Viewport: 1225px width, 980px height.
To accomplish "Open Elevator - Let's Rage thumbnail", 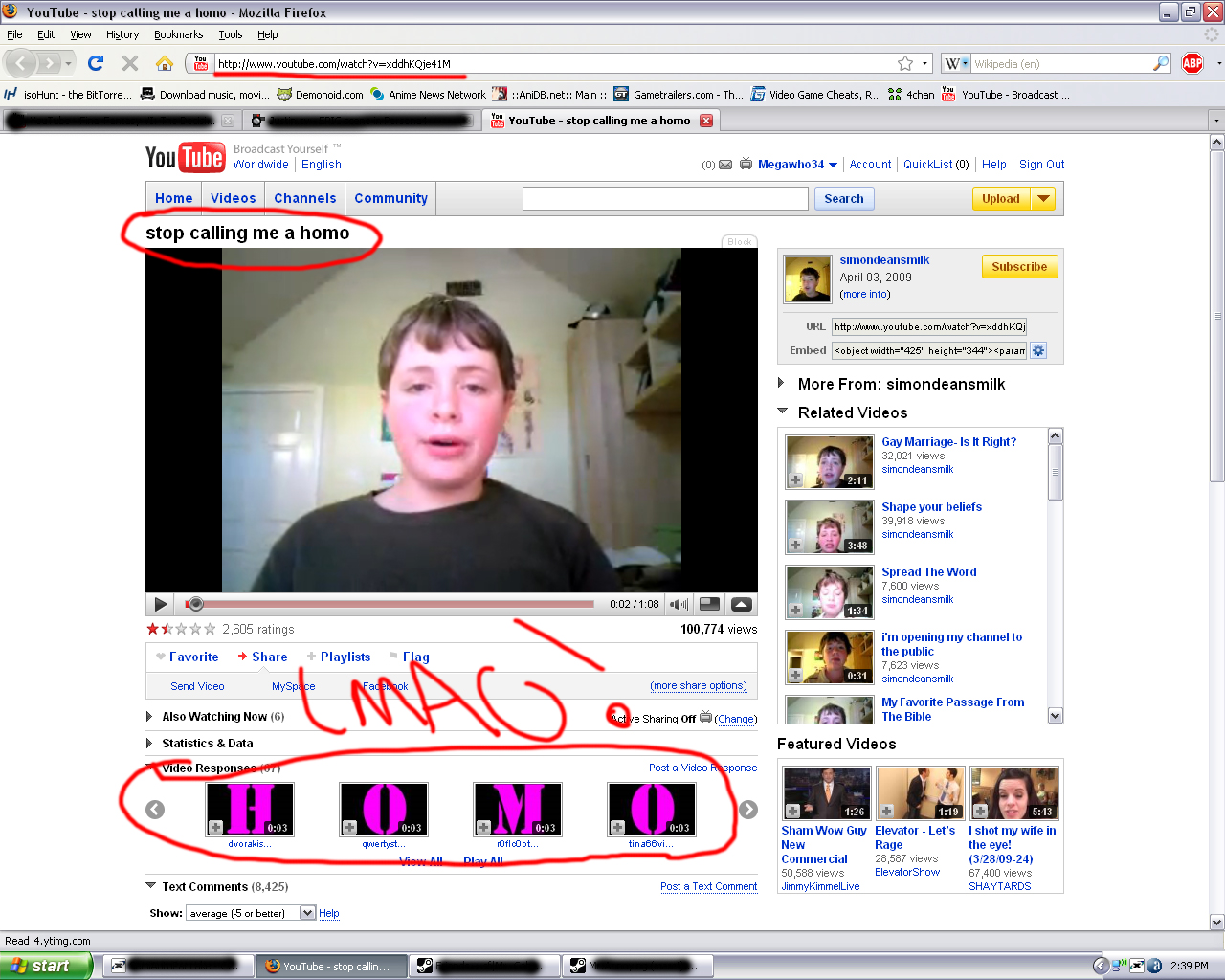I will [921, 793].
